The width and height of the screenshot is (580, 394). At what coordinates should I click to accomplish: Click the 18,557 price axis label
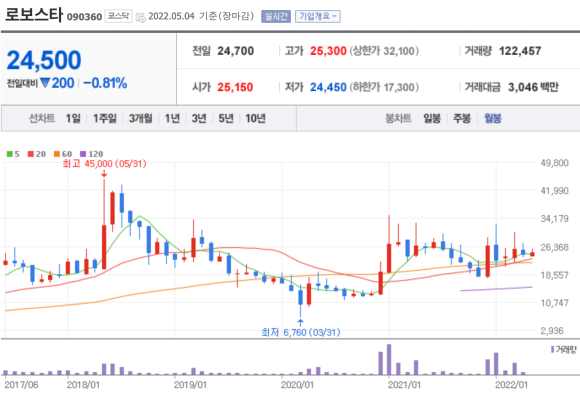pos(554,275)
